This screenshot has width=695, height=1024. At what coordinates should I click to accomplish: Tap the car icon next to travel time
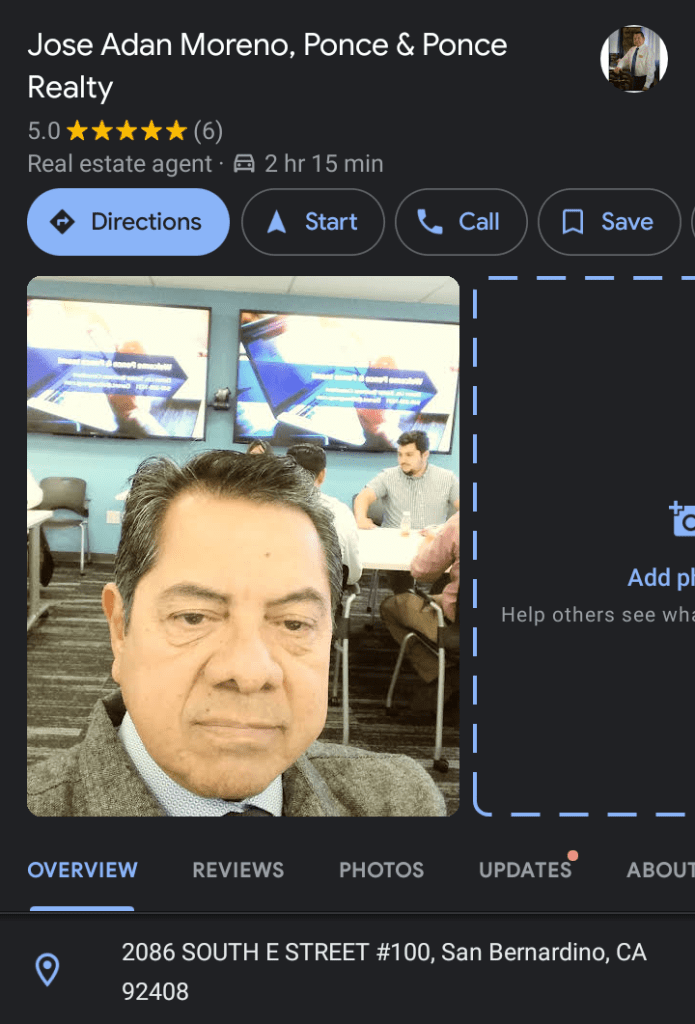pos(244,164)
